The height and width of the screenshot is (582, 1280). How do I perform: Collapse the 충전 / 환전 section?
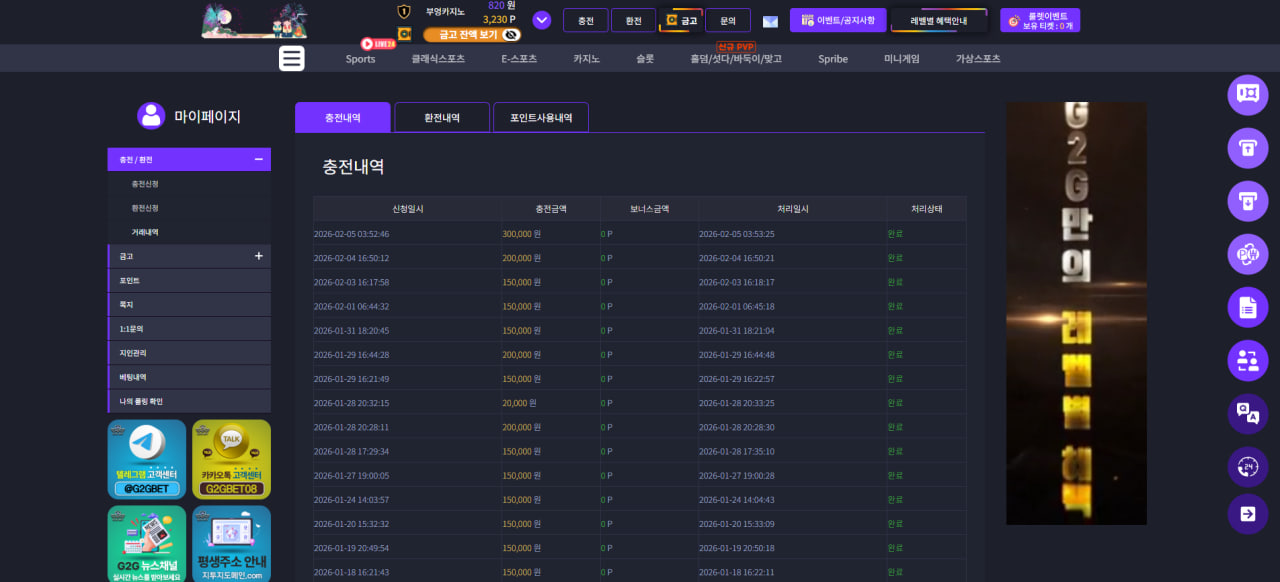pos(259,159)
